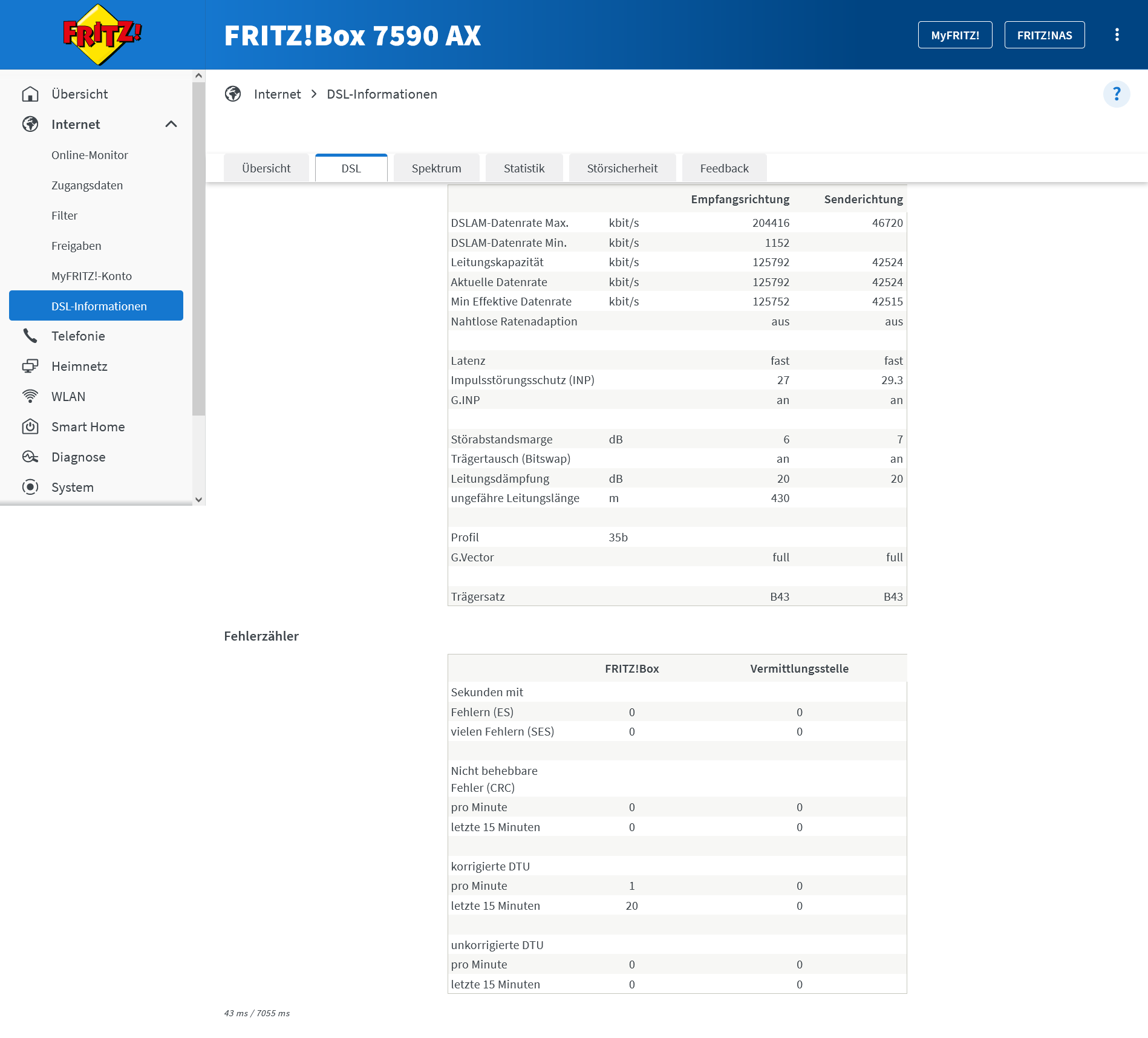Click the Diagnose pulse icon
The height and width of the screenshot is (1038, 1148).
click(30, 457)
